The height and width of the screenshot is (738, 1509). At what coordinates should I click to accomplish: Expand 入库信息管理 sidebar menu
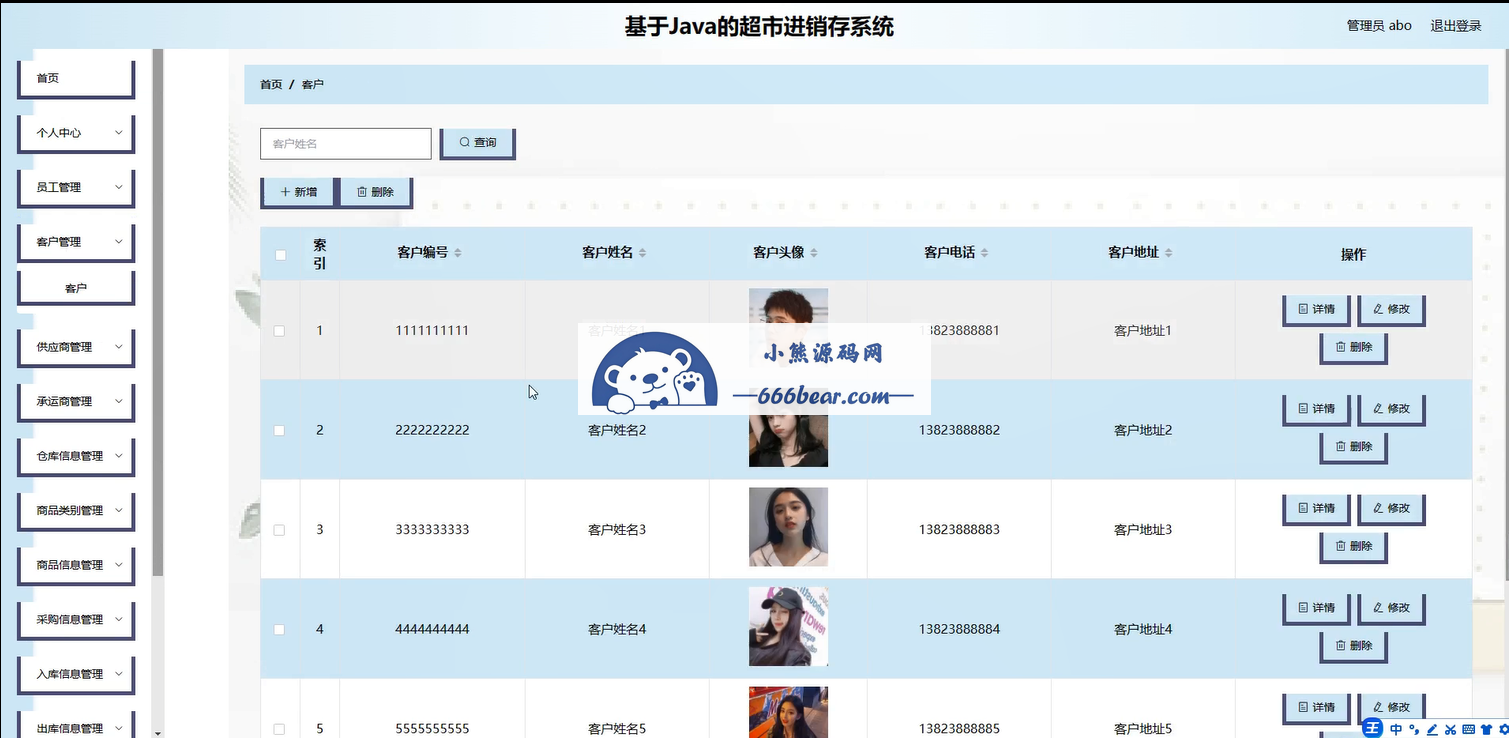tap(76, 674)
